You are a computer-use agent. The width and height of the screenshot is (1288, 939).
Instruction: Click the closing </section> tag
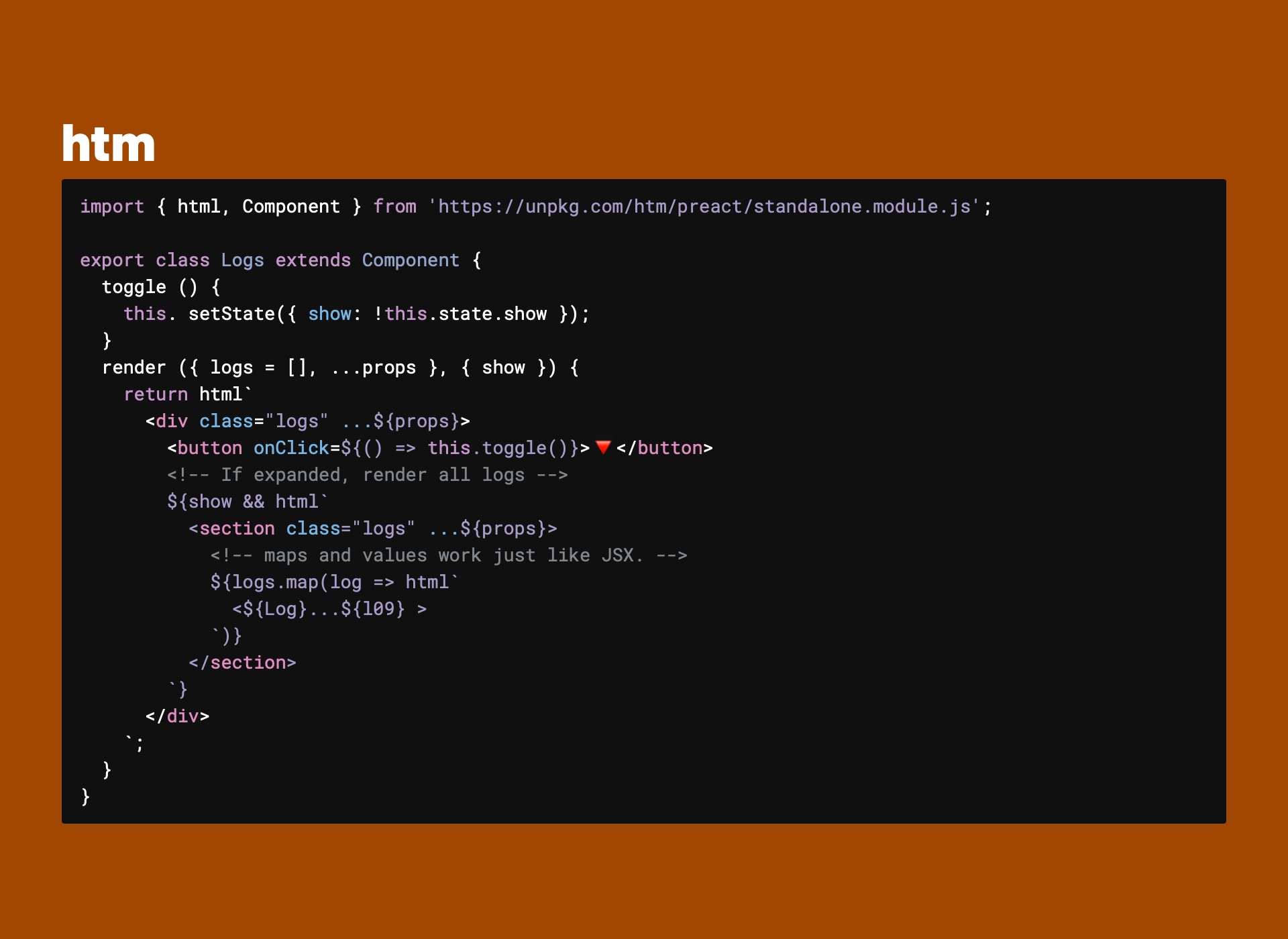[242, 663]
